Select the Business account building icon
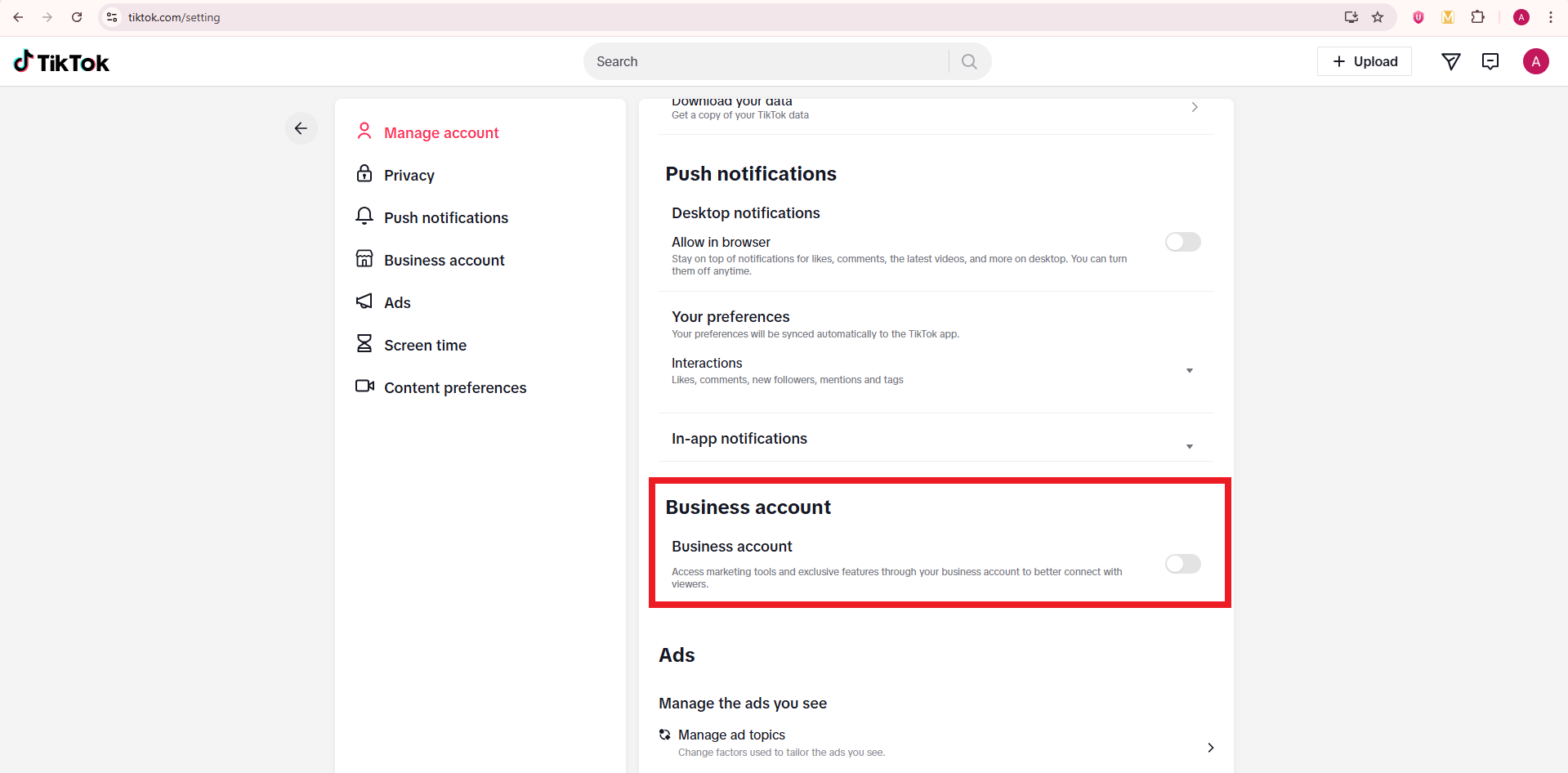Viewport: 1568px width, 773px height. tap(364, 259)
